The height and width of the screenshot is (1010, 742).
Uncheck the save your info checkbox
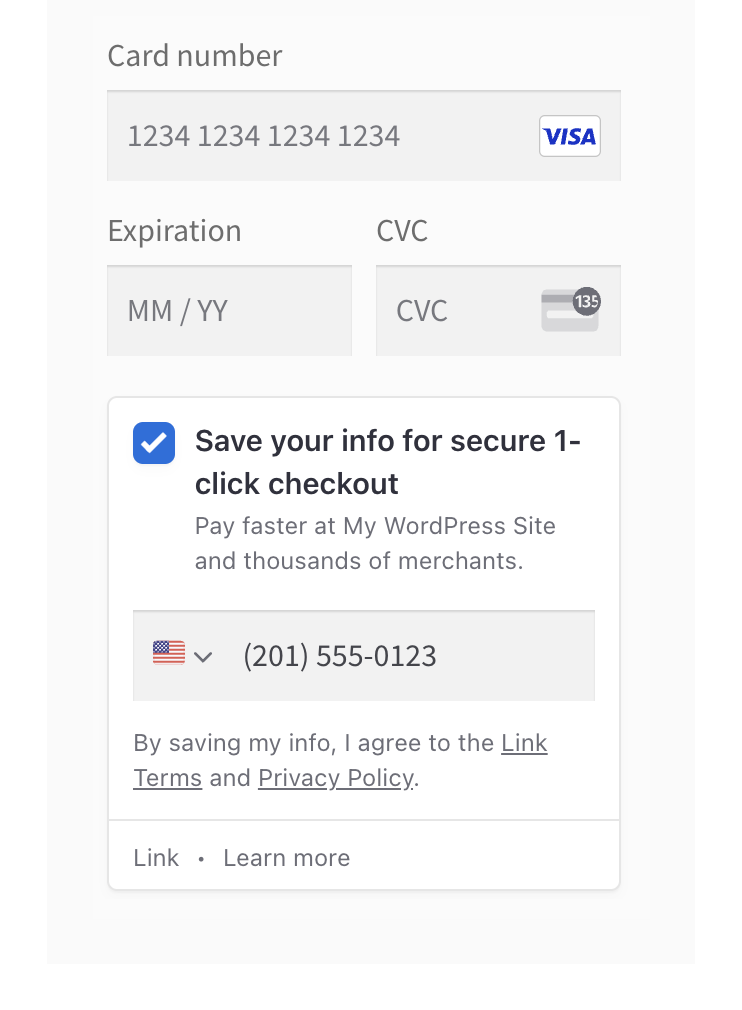[154, 443]
